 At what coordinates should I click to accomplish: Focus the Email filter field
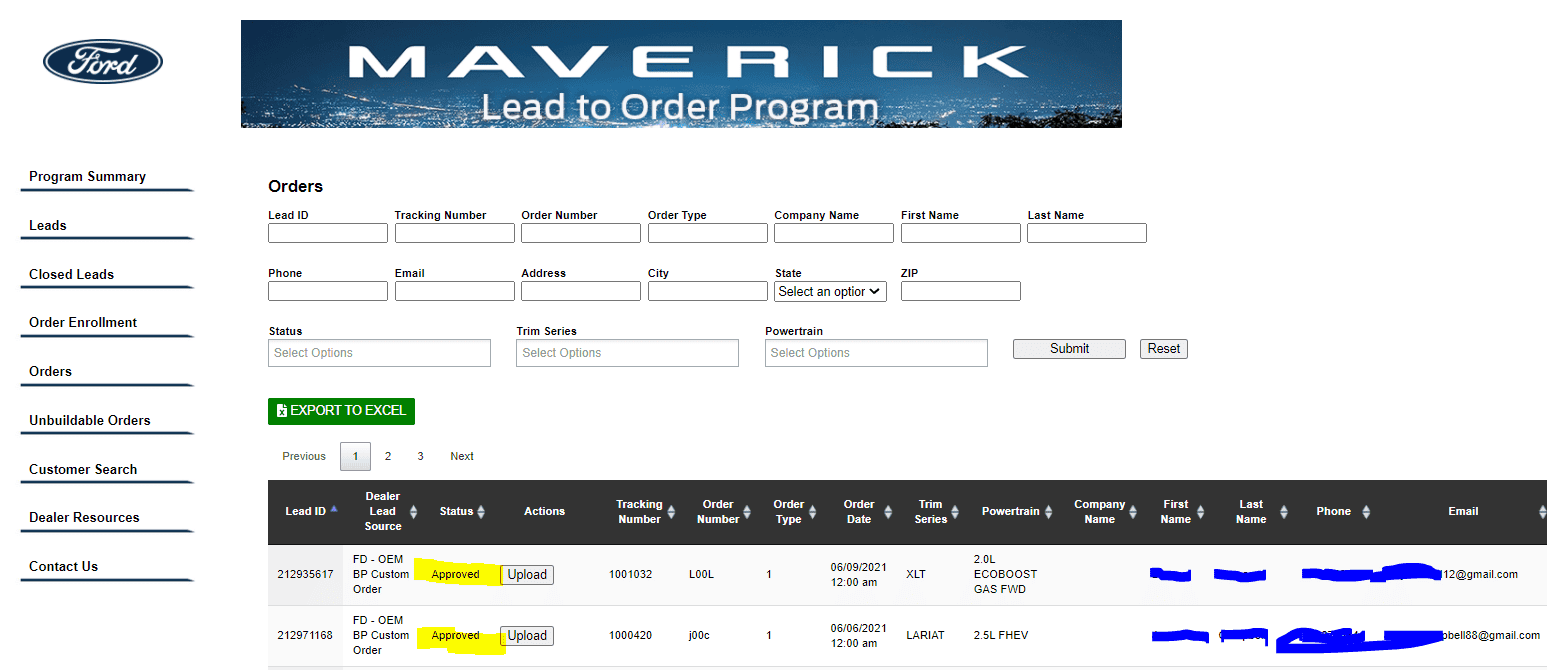(455, 291)
